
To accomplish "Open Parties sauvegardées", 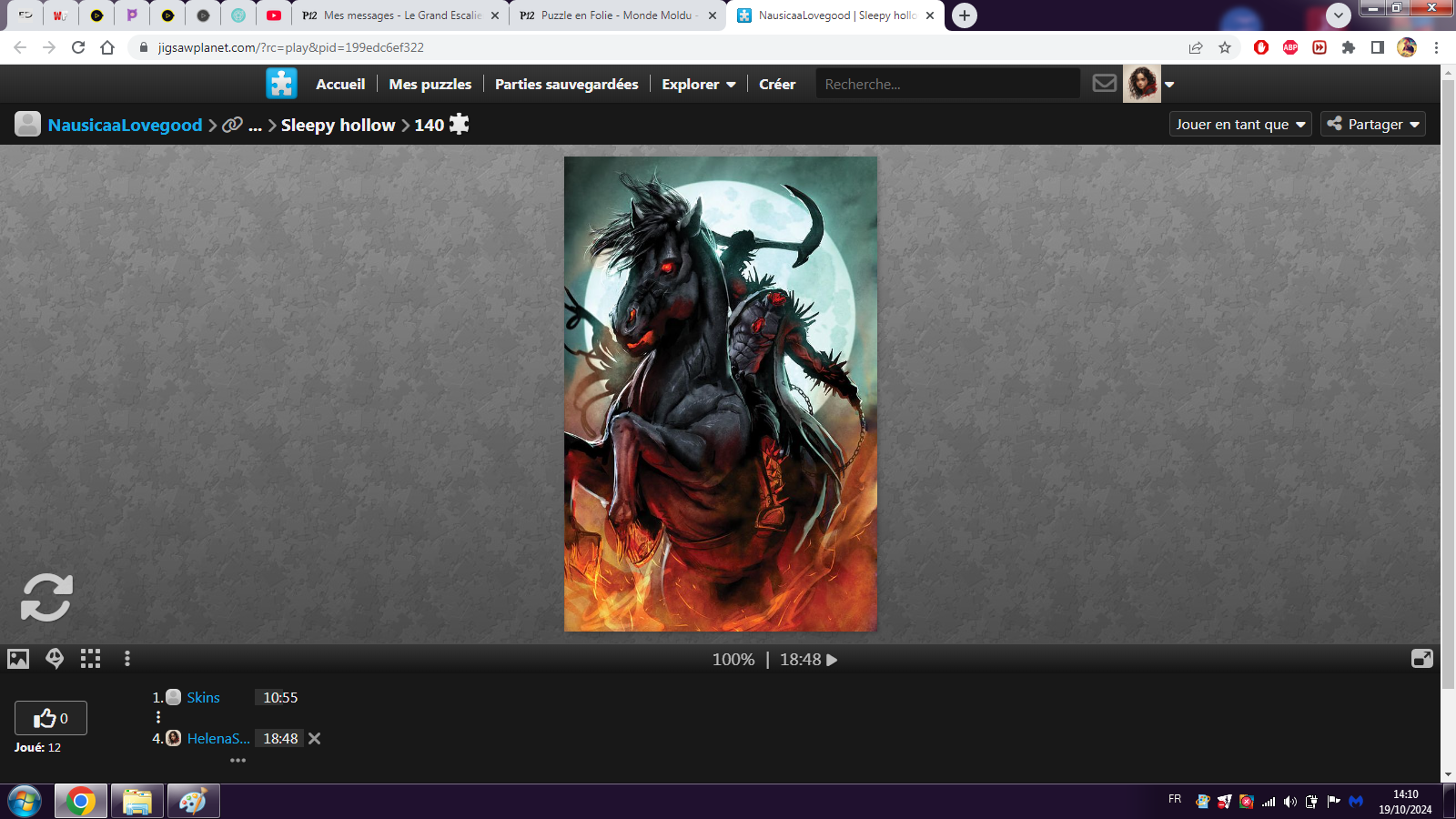I will coord(567,84).
